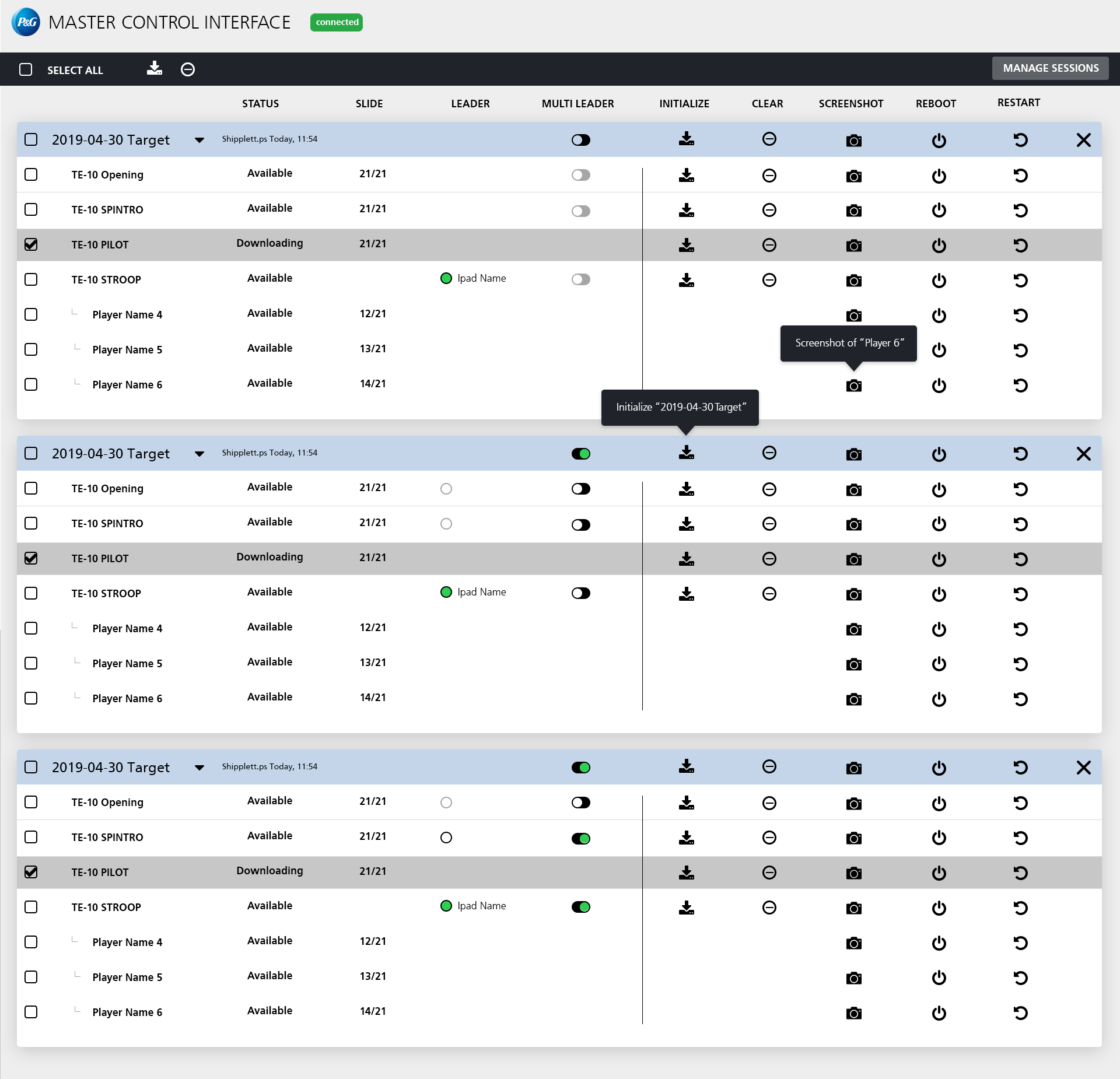Click the SLIDE column header

[x=369, y=104]
